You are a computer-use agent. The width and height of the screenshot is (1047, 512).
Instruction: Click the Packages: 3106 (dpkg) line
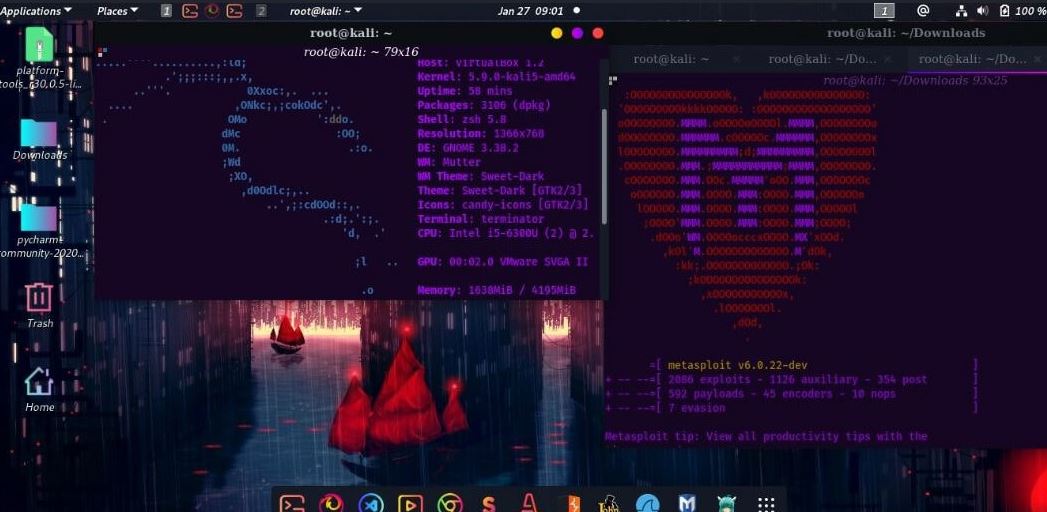[484, 105]
